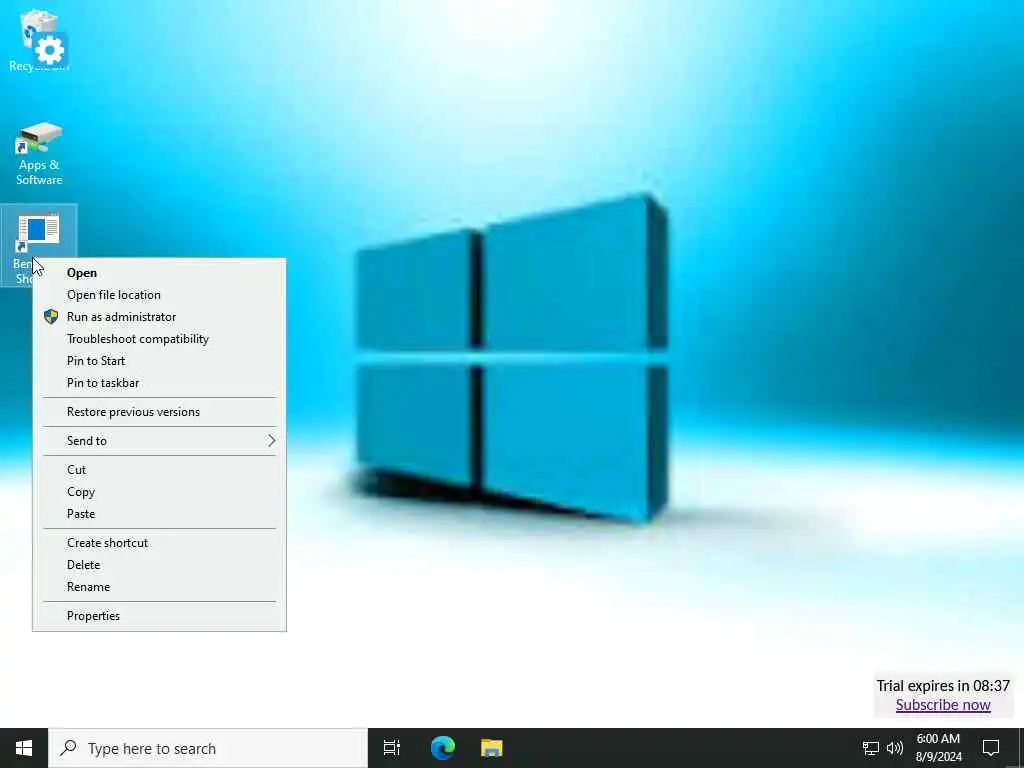Screen dimensions: 1024x768
Task: Open File Explorer from the taskbar
Action: pyautogui.click(x=492, y=748)
